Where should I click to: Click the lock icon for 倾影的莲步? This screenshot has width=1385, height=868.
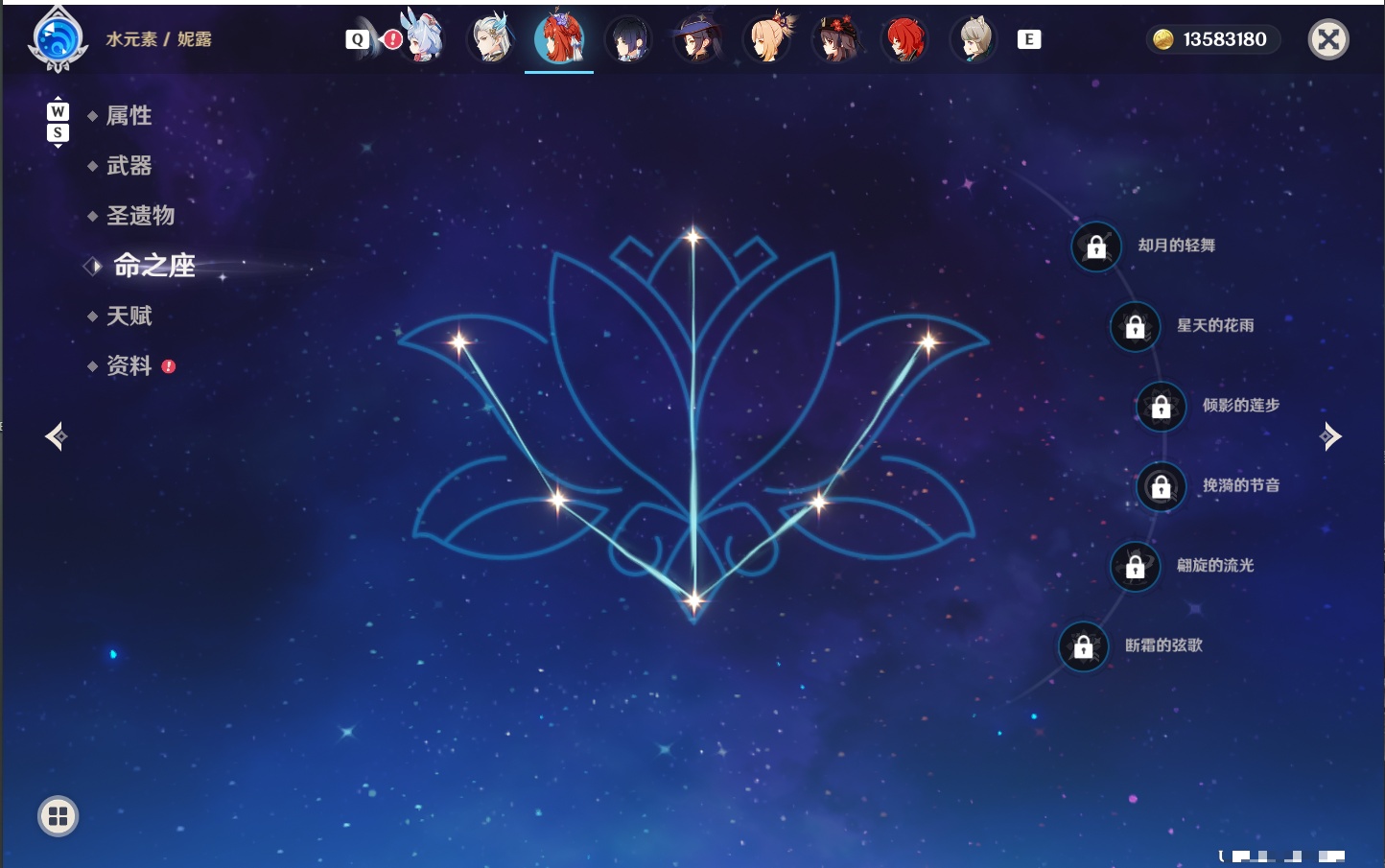pos(1162,406)
